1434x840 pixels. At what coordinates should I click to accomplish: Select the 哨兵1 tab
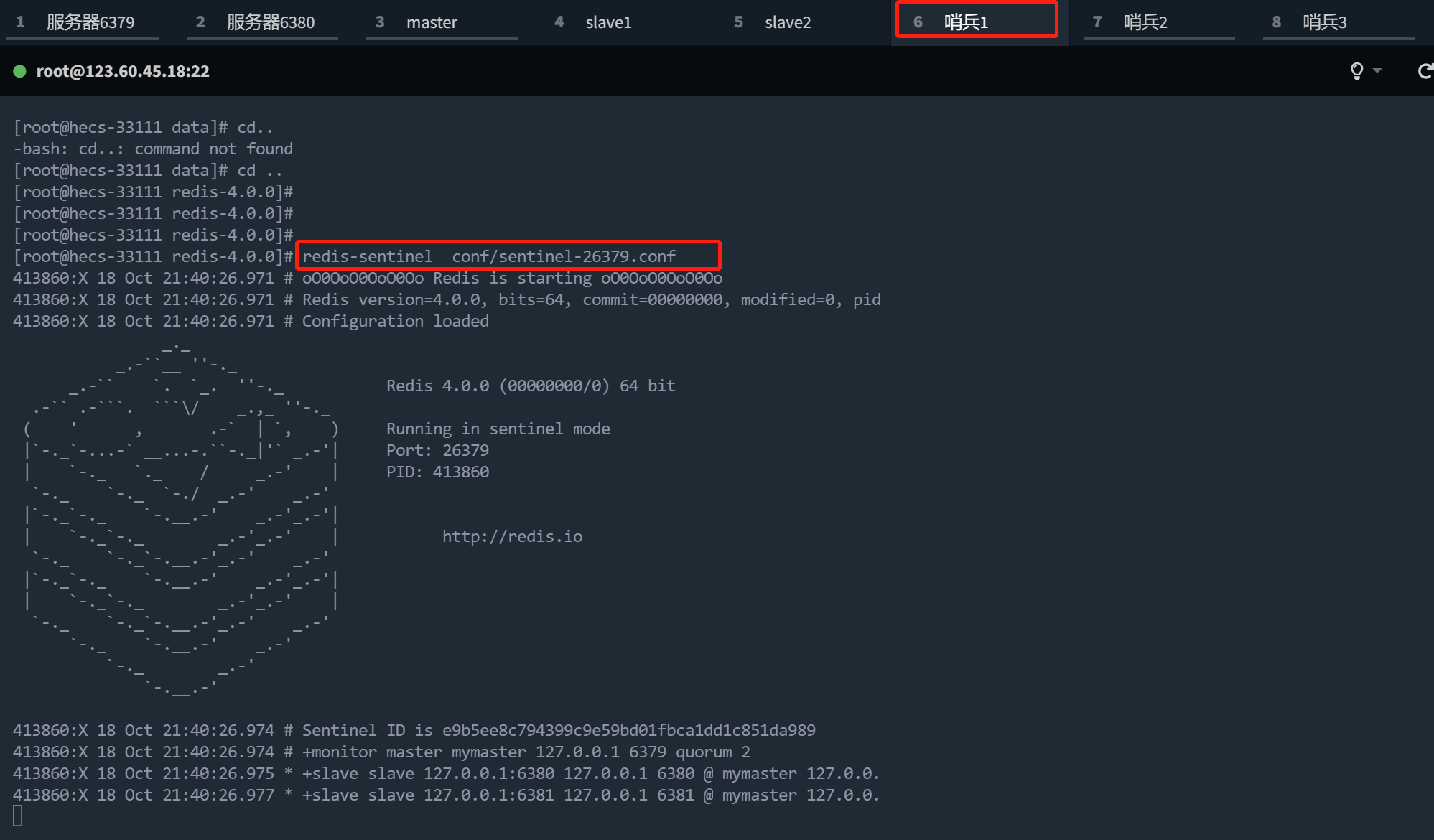[966, 22]
